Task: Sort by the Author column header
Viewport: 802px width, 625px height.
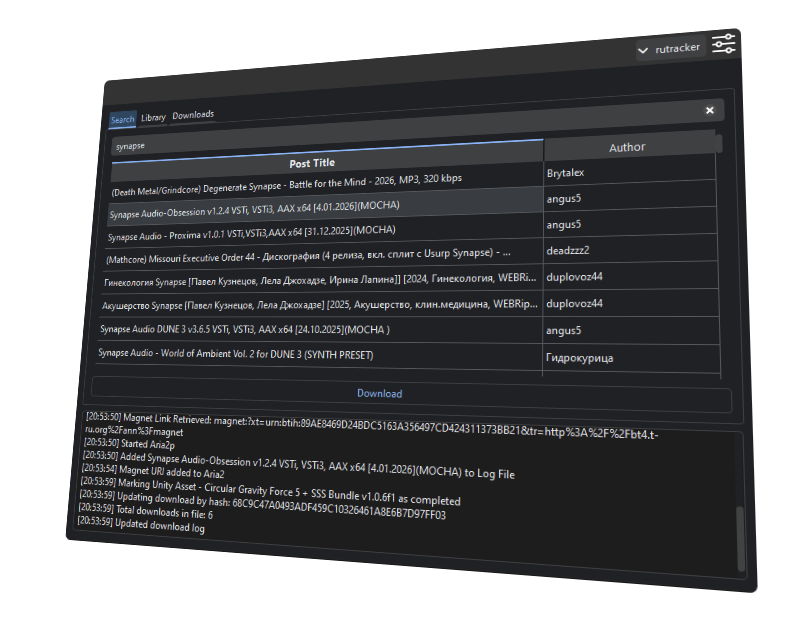Action: tap(627, 147)
